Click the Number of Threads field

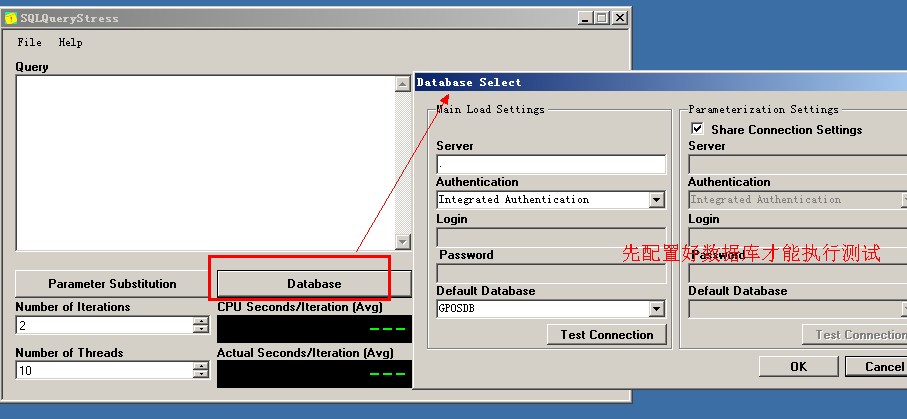(x=104, y=370)
